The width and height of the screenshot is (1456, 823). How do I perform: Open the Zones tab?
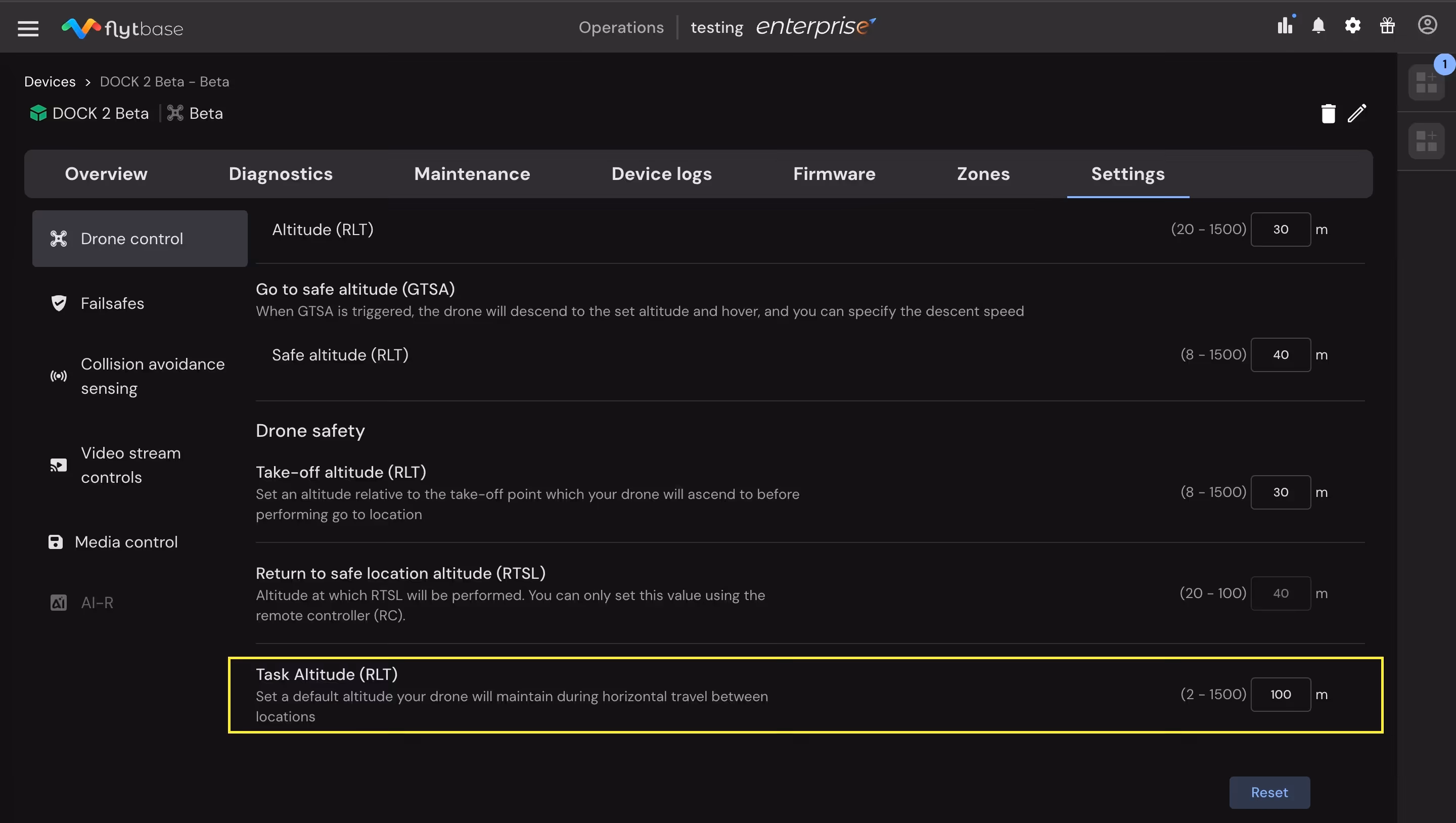coord(983,173)
